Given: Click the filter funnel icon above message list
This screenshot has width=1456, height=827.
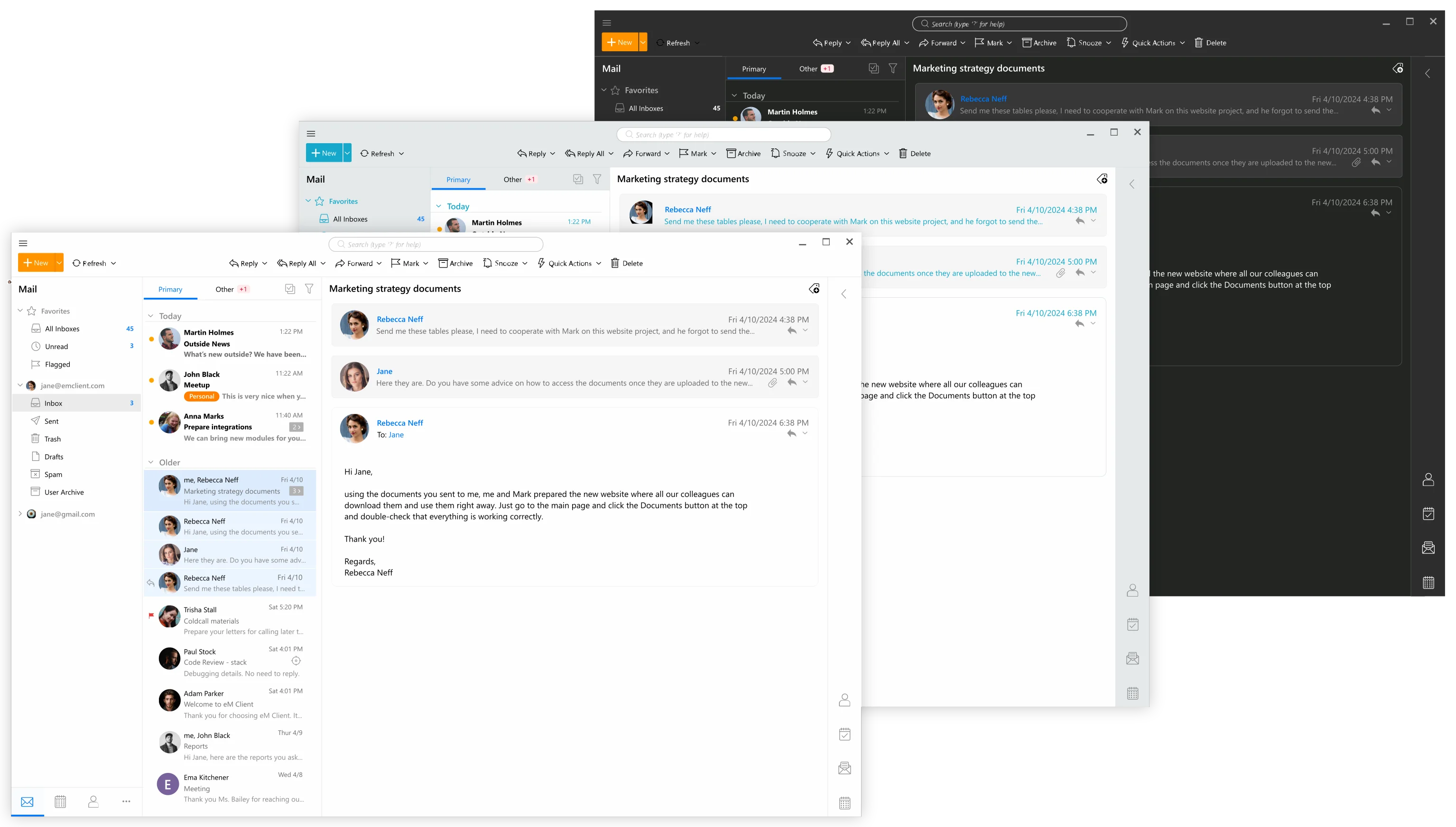Looking at the screenshot, I should [x=309, y=288].
